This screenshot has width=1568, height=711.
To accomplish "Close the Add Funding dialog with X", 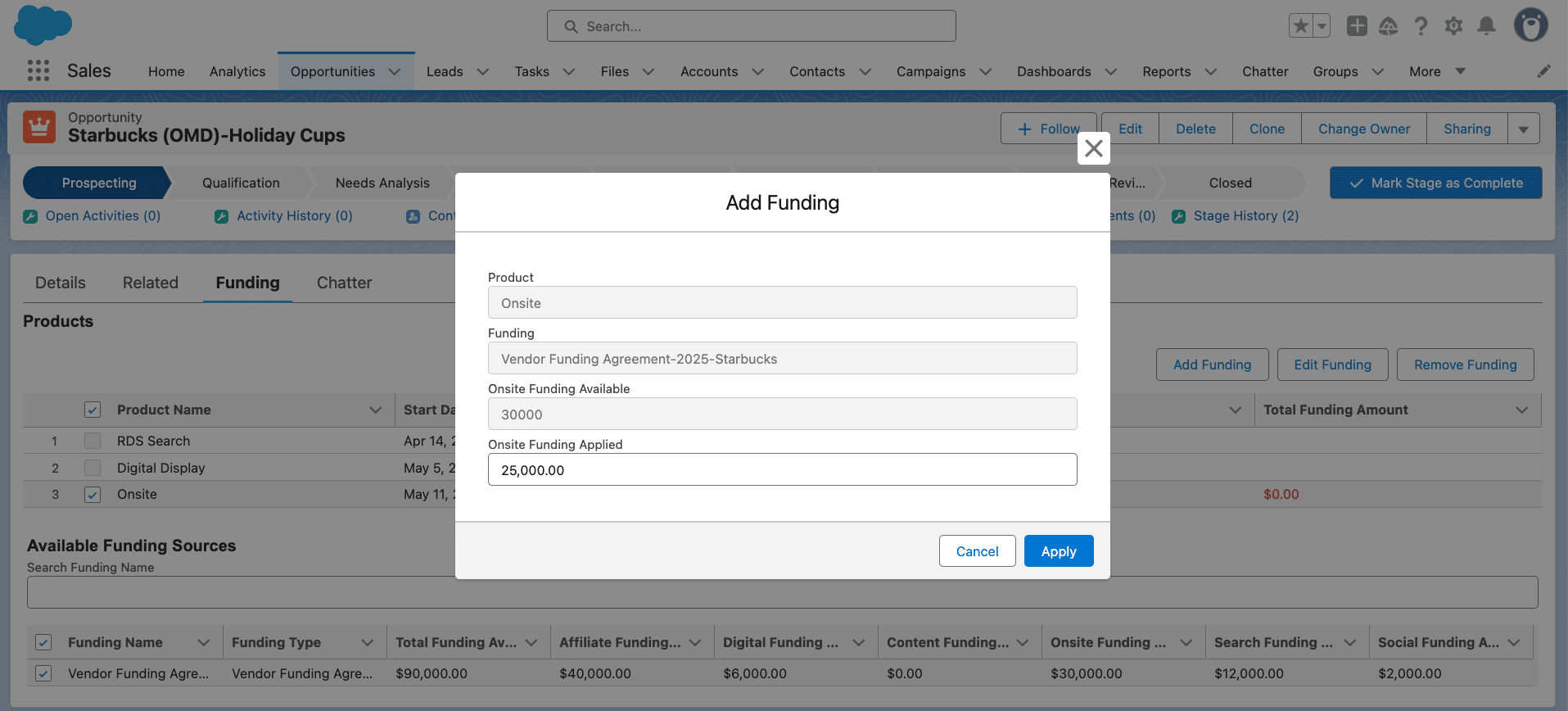I will pyautogui.click(x=1093, y=148).
